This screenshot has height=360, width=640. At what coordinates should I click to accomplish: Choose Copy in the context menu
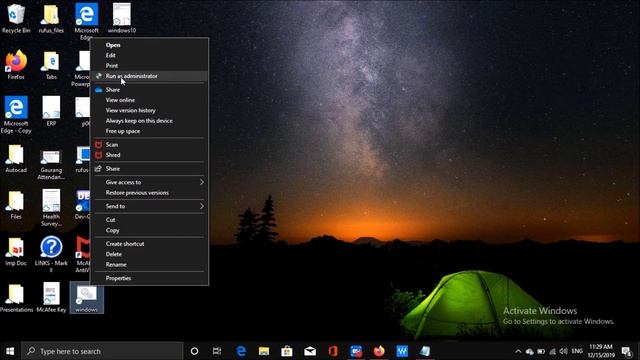[112, 230]
